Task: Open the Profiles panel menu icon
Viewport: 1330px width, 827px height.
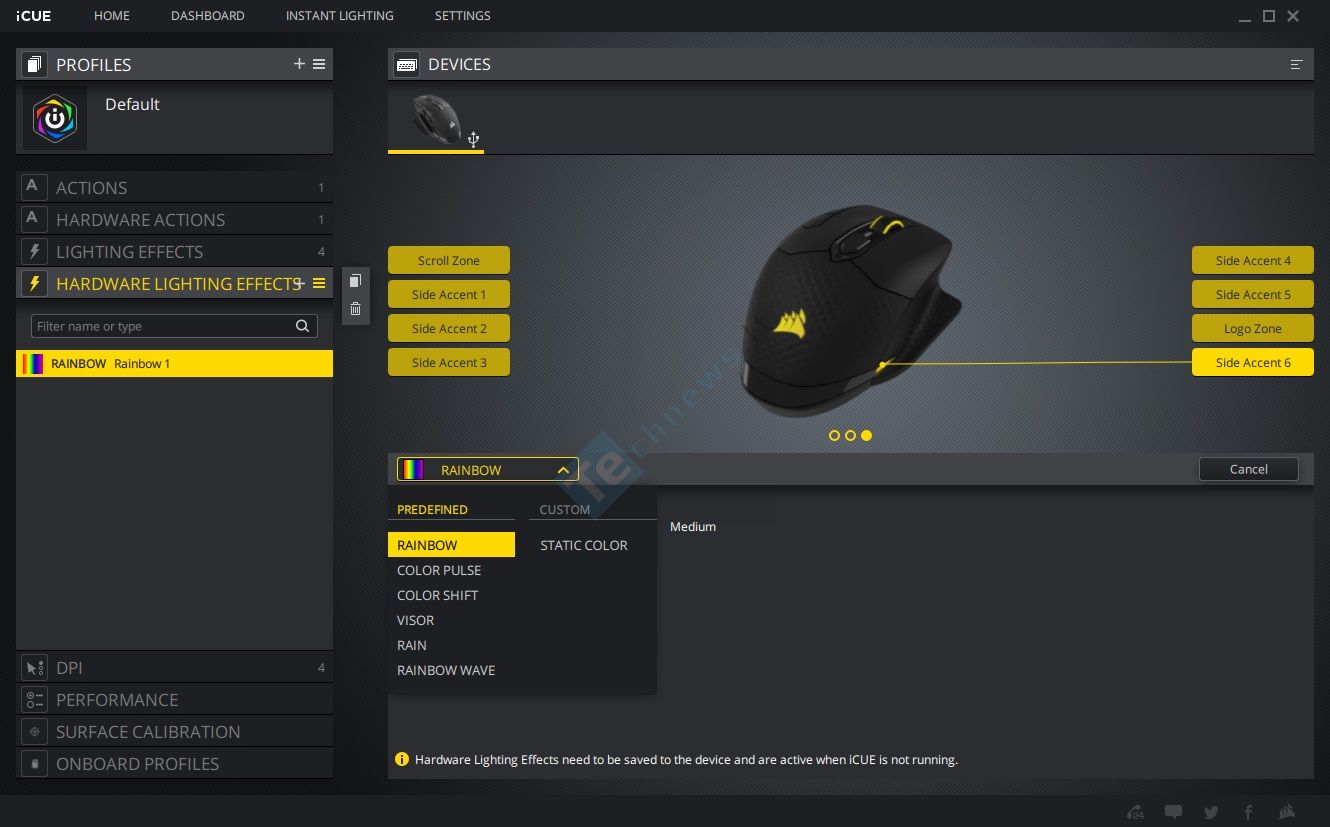Action: pyautogui.click(x=319, y=64)
